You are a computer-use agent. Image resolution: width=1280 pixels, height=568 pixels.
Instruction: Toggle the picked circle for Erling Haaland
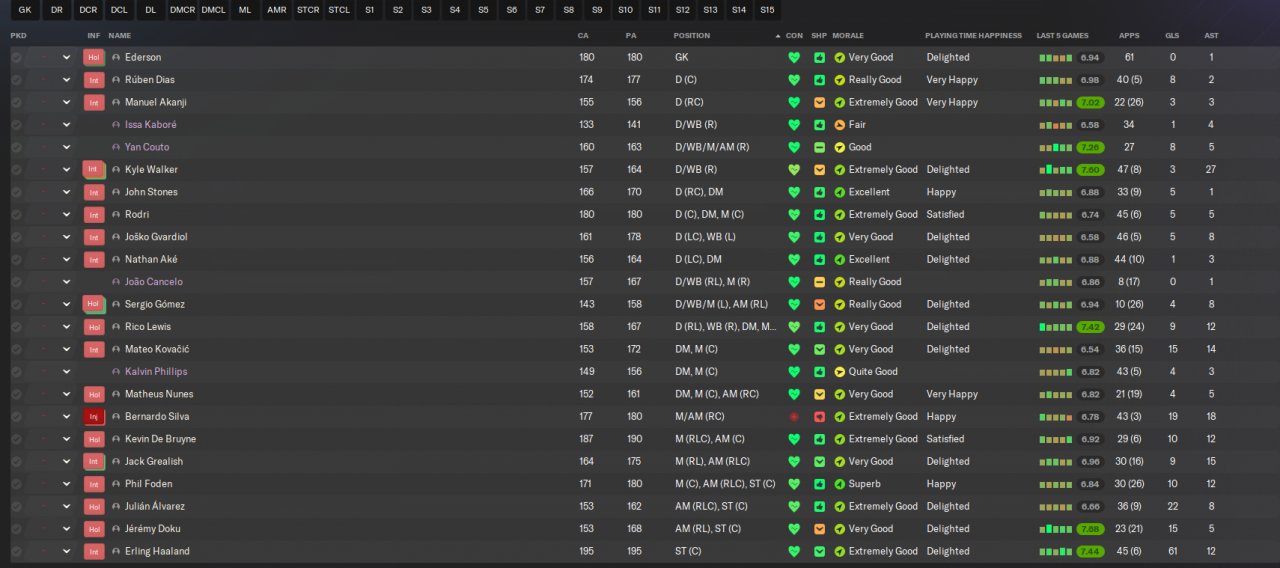coord(16,551)
